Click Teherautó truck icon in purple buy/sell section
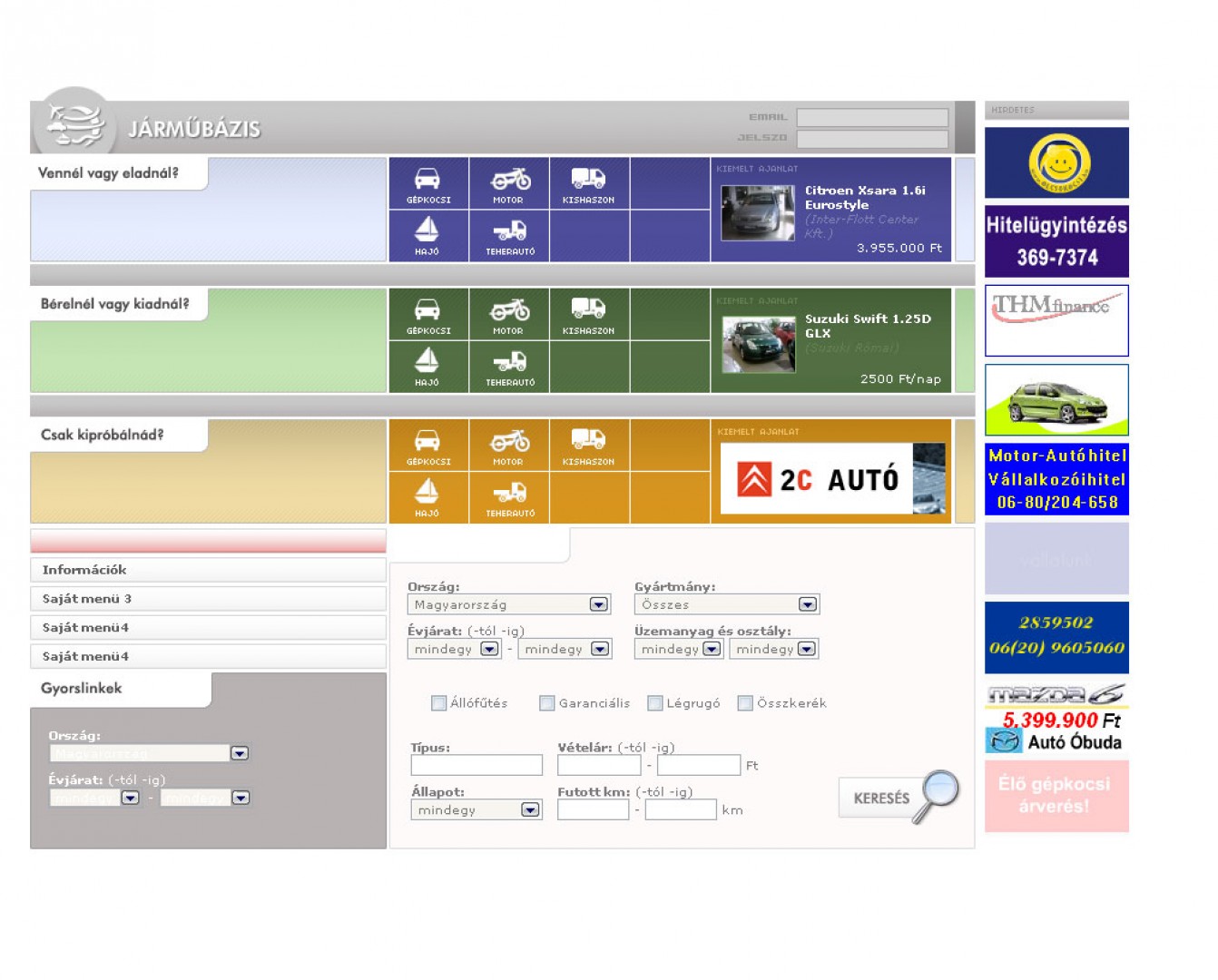 coord(509,235)
